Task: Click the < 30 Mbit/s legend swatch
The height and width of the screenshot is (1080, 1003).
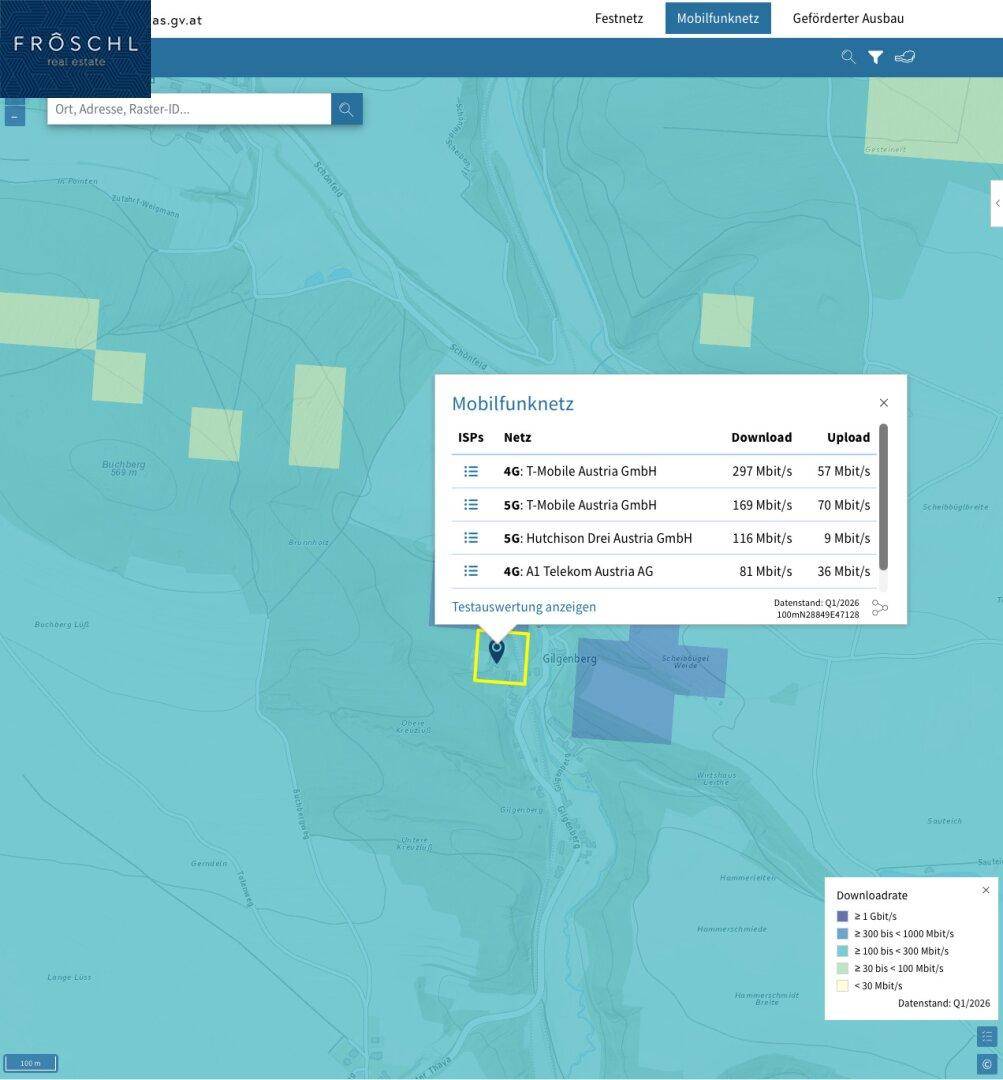Action: pyautogui.click(x=842, y=986)
